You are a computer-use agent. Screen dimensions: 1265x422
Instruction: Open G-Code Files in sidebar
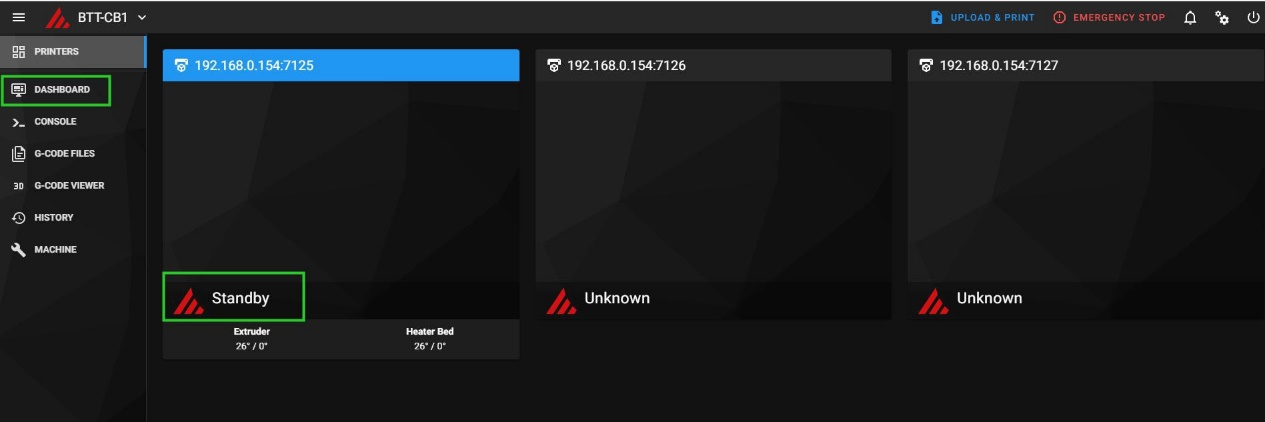point(64,154)
